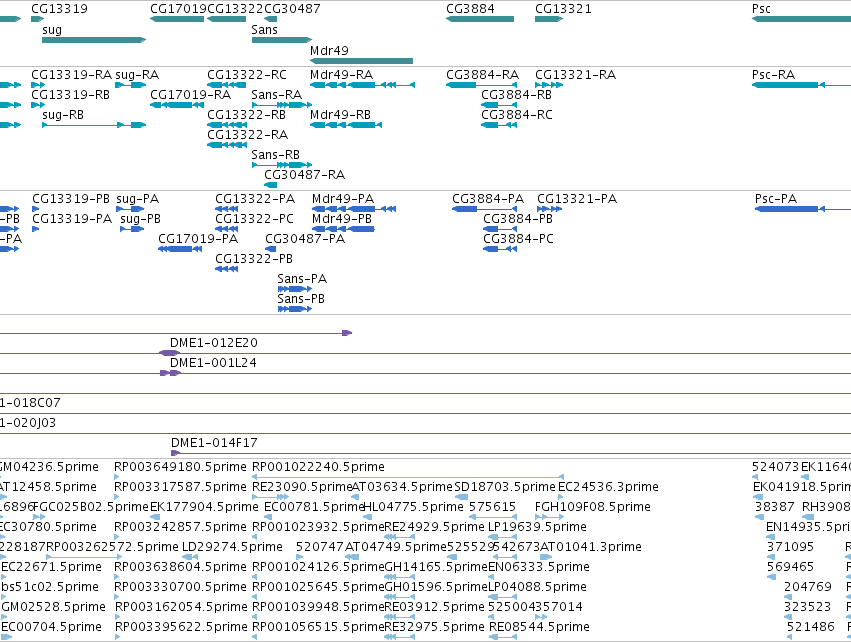The width and height of the screenshot is (851, 642).
Task: Select the sug-RA transcript label
Action: (x=137, y=74)
